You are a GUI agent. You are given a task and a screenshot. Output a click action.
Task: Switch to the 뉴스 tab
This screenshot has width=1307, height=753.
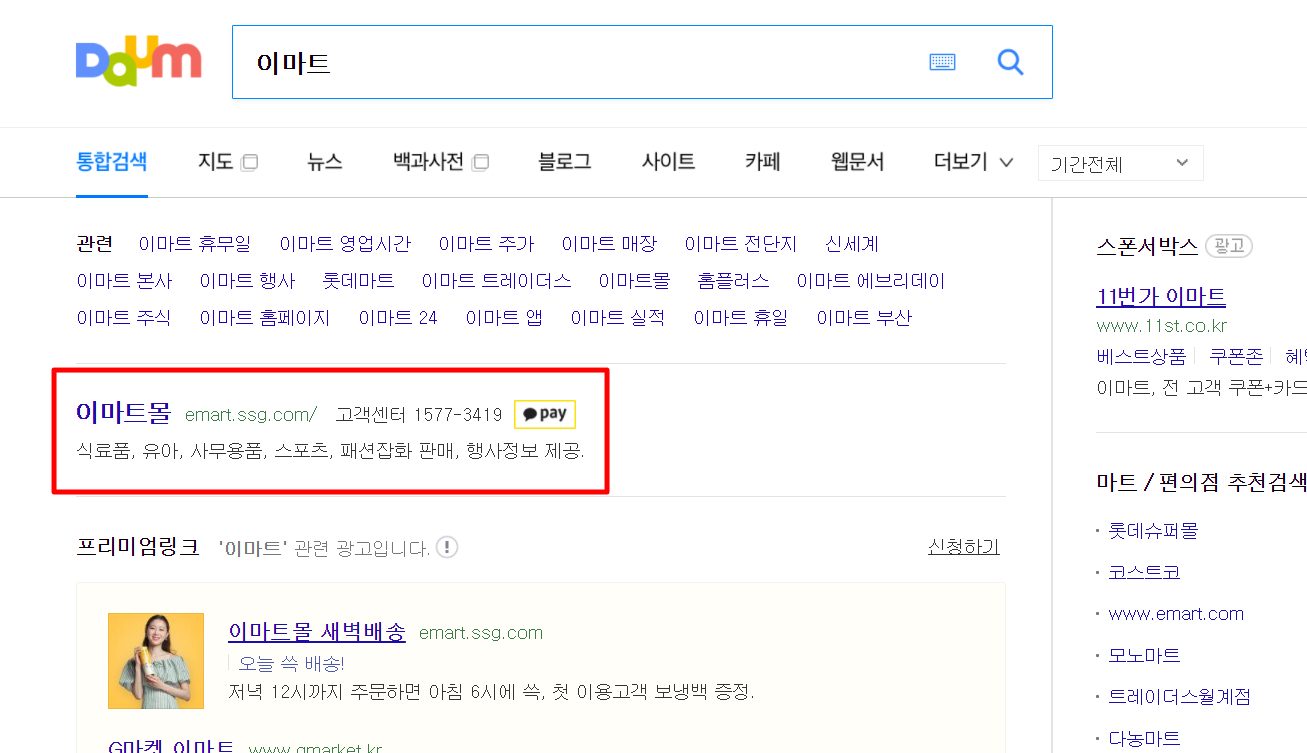(325, 162)
